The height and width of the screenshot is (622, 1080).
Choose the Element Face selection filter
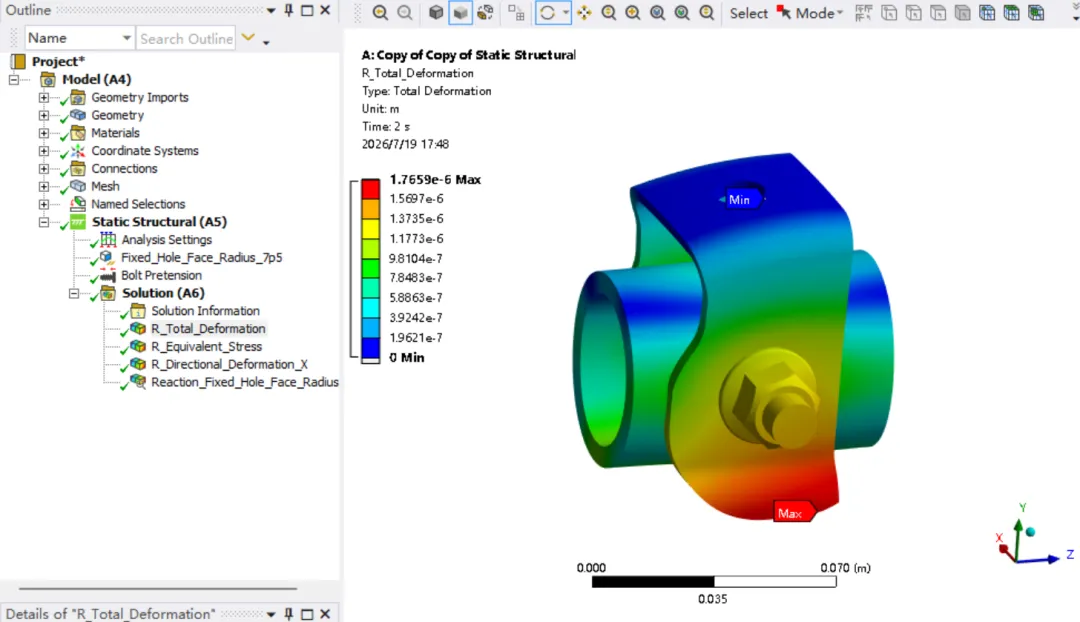pos(1012,13)
